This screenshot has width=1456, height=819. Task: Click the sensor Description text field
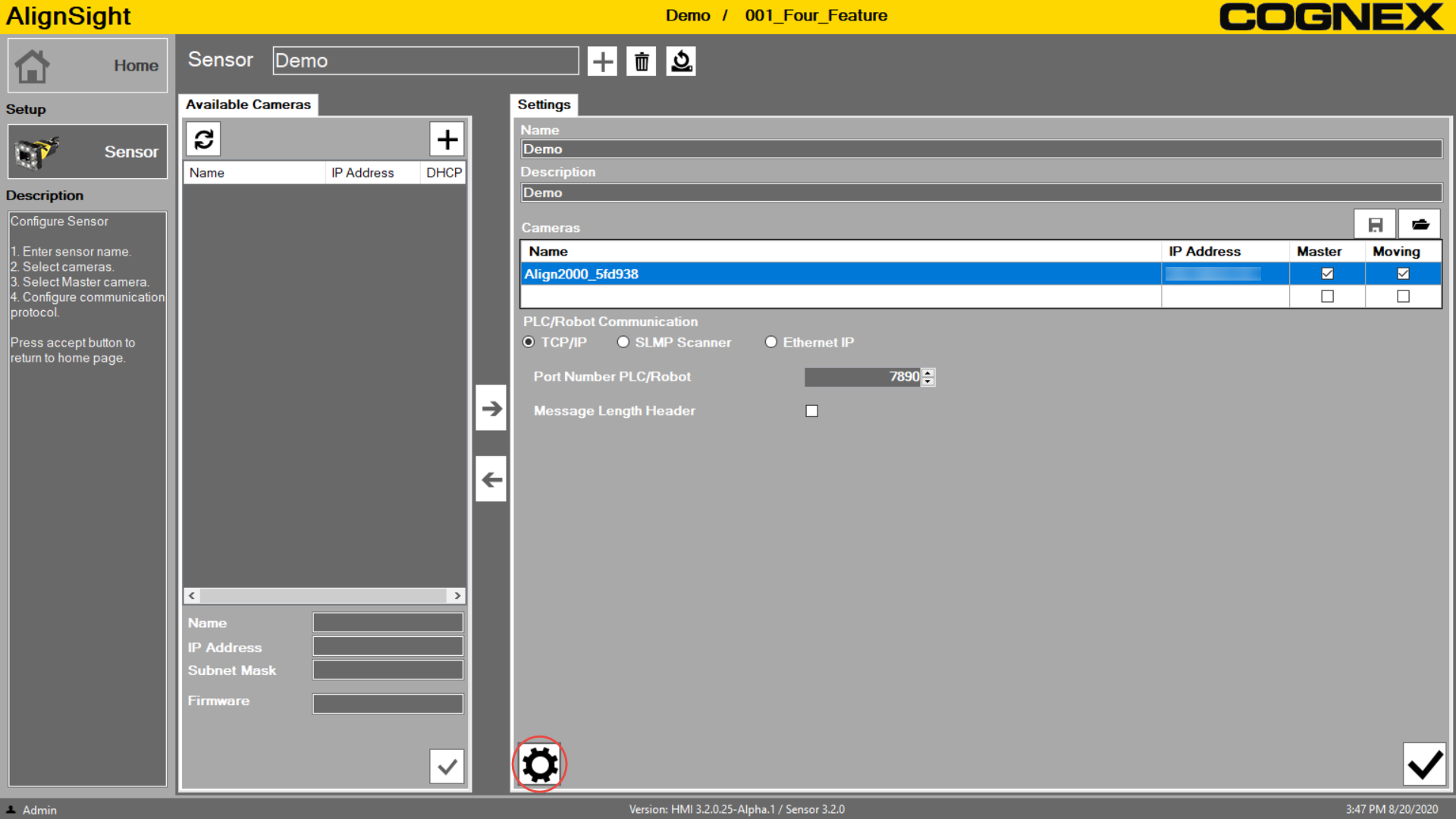[x=981, y=193]
